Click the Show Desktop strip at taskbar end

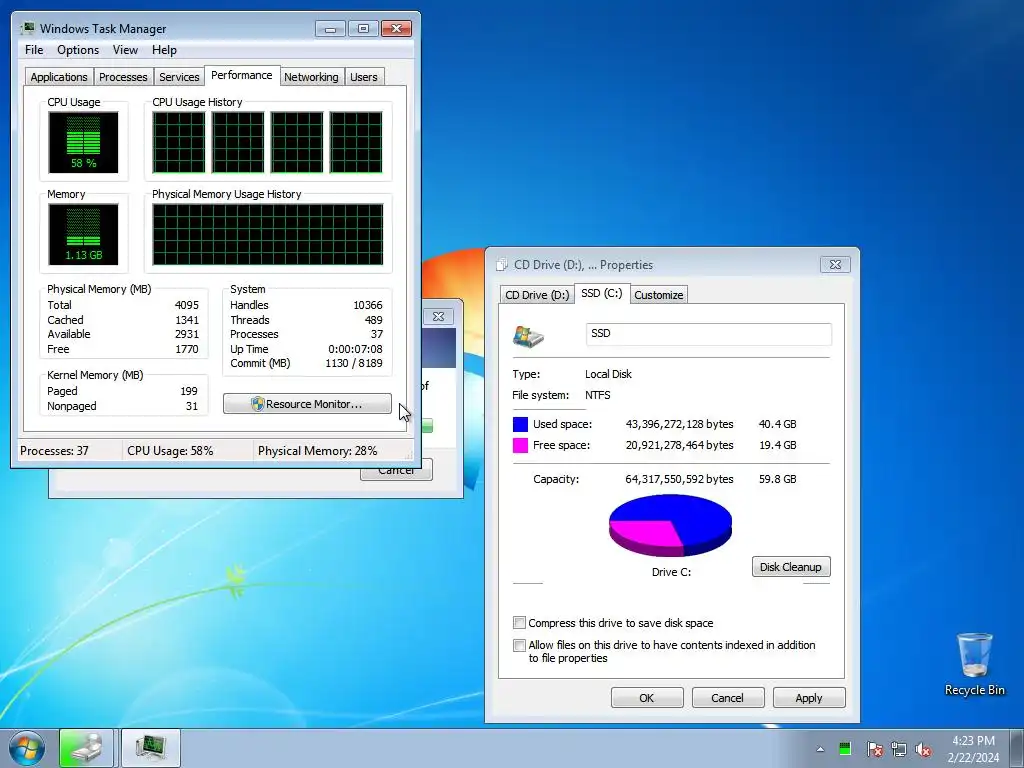(x=1017, y=748)
